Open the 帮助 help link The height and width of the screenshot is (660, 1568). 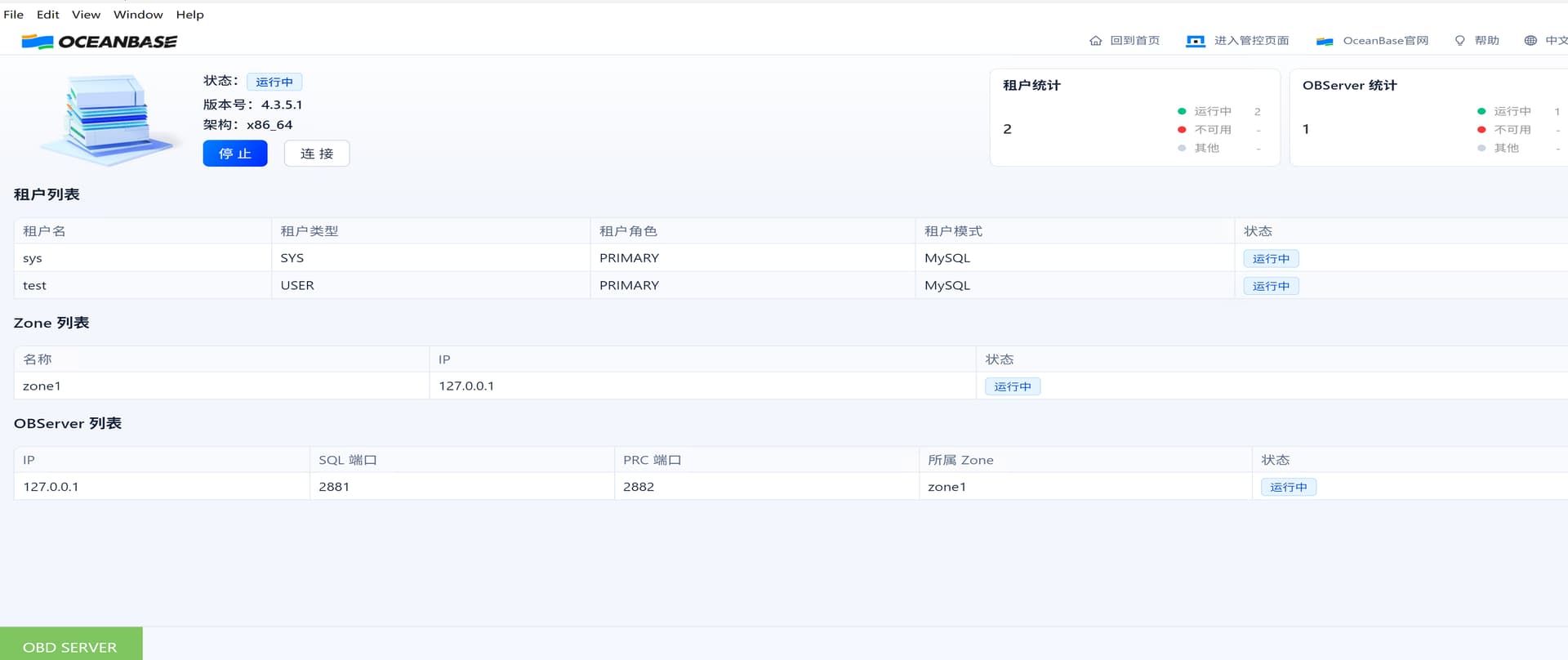(x=1487, y=41)
